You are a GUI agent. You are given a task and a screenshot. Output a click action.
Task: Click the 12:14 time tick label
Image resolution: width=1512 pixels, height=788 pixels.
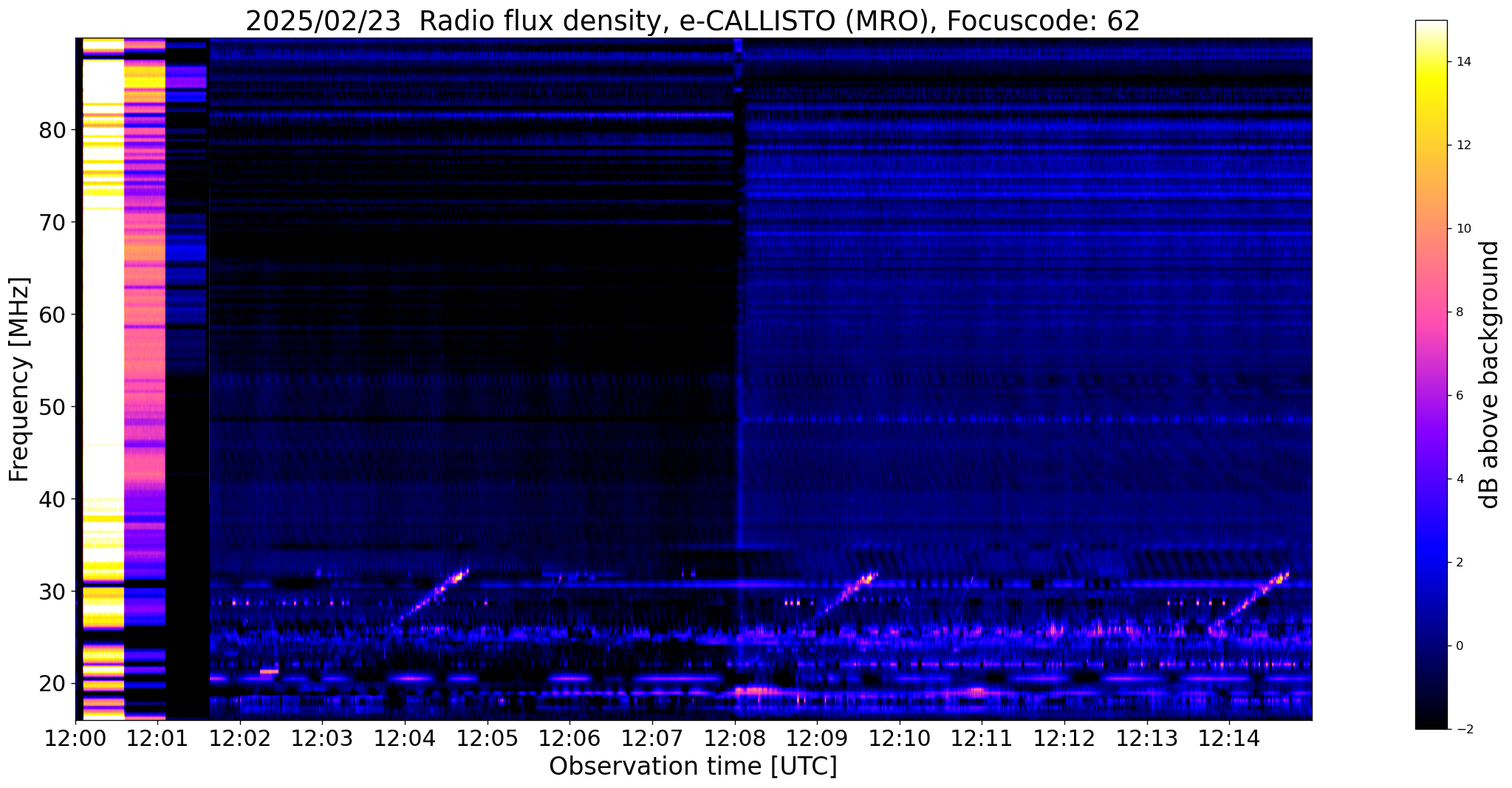point(1228,739)
